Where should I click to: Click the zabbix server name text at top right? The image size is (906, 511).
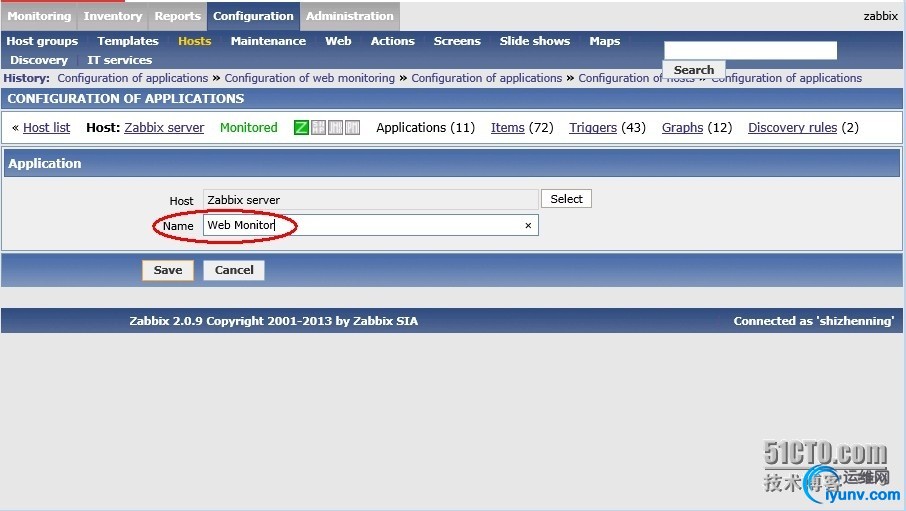click(881, 16)
